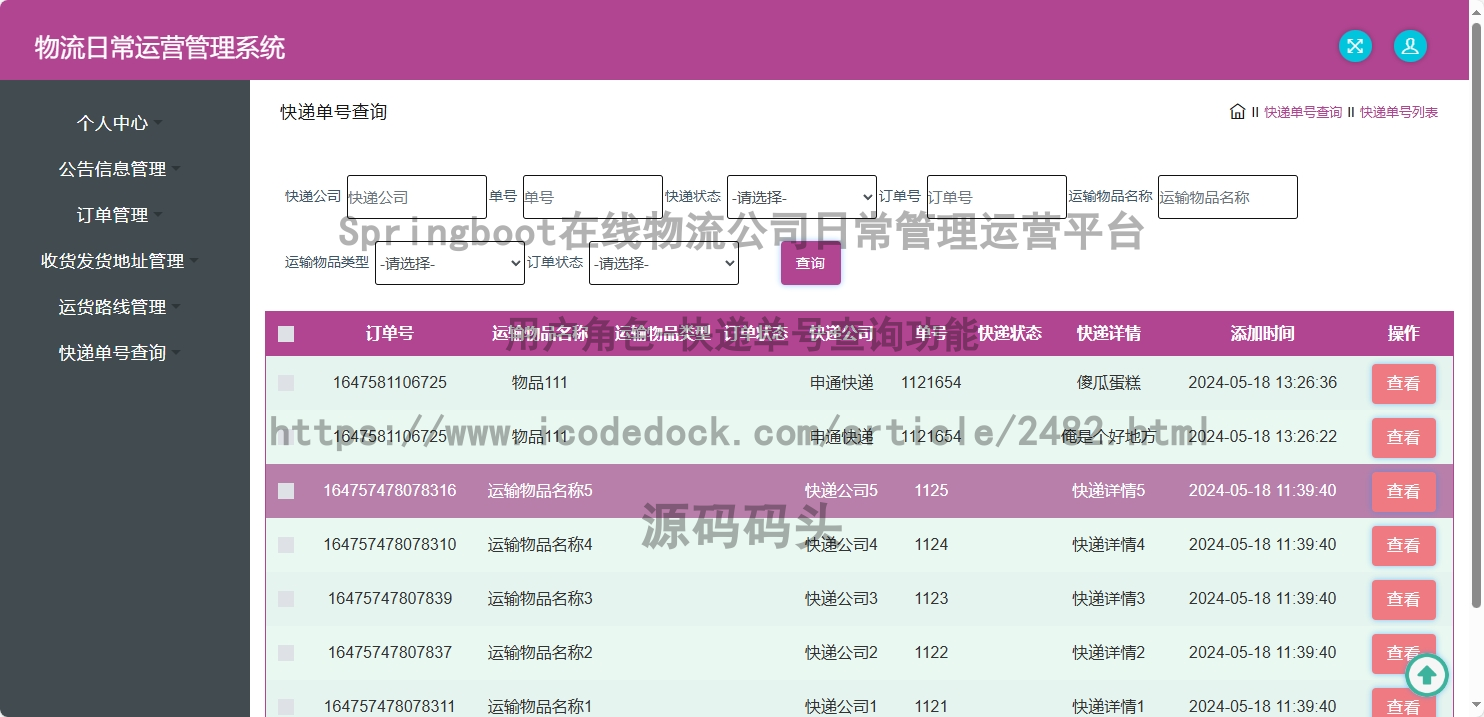Click the 查询 search button
1484x717 pixels.
tap(810, 263)
